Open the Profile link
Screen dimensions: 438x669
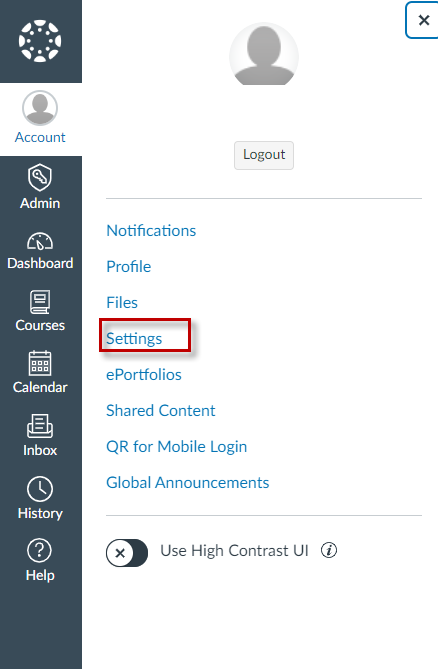coord(129,267)
